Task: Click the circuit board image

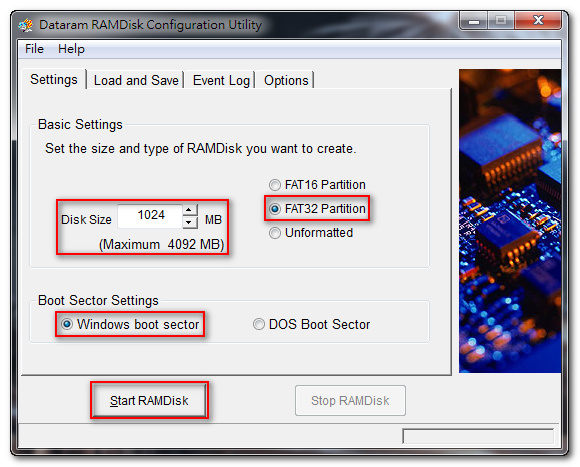Action: (510, 221)
